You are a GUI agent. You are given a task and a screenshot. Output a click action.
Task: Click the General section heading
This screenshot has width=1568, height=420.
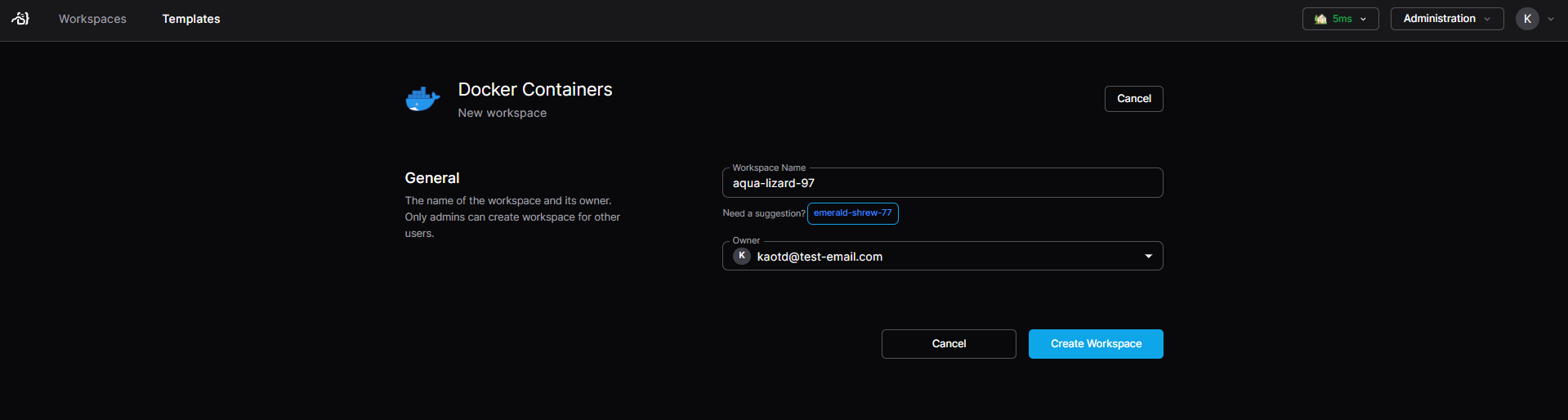click(x=432, y=178)
